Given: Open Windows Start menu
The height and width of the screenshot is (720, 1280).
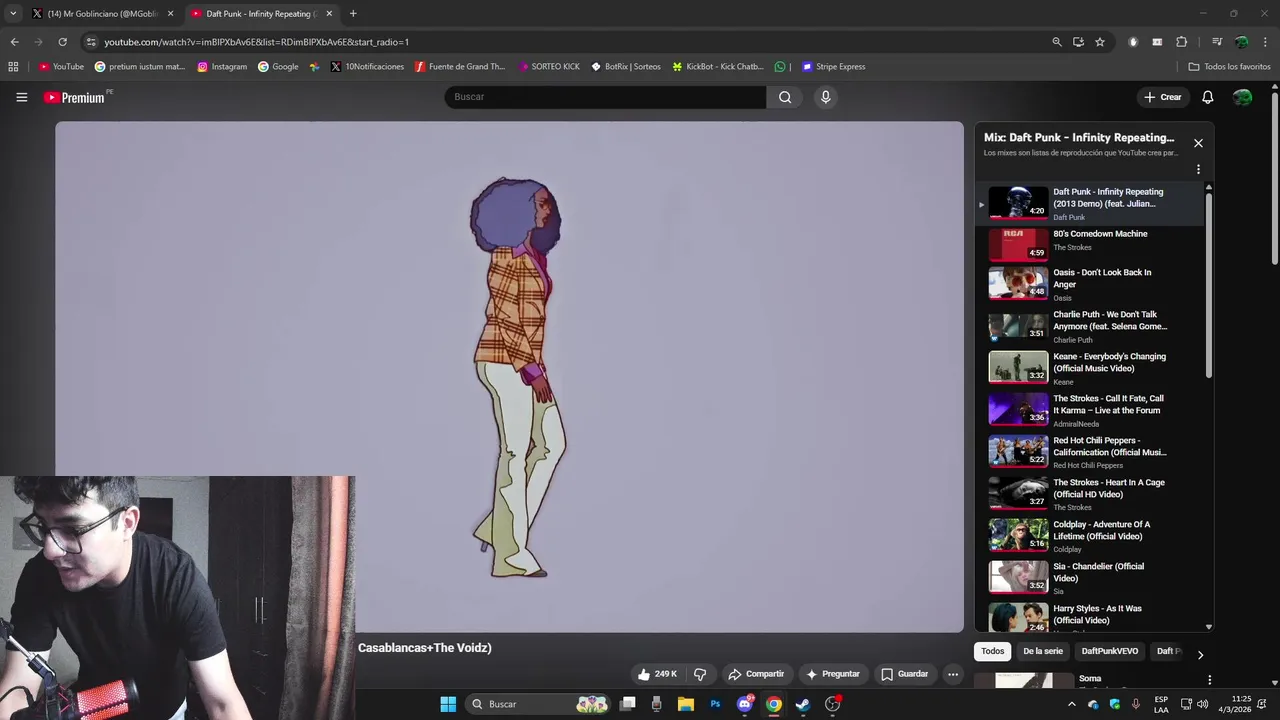Looking at the screenshot, I should click(x=448, y=704).
